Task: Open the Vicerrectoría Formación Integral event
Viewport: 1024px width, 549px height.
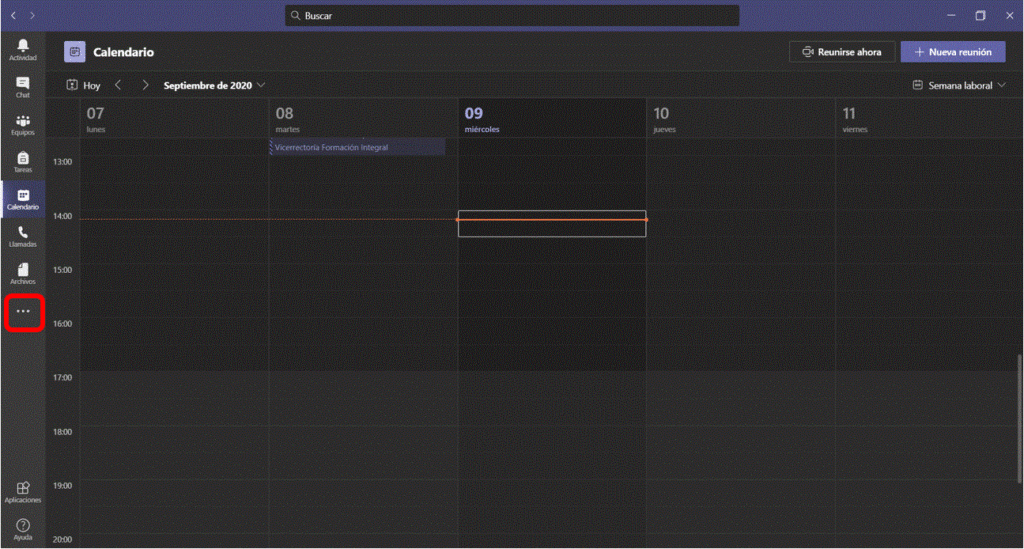Action: coord(357,147)
